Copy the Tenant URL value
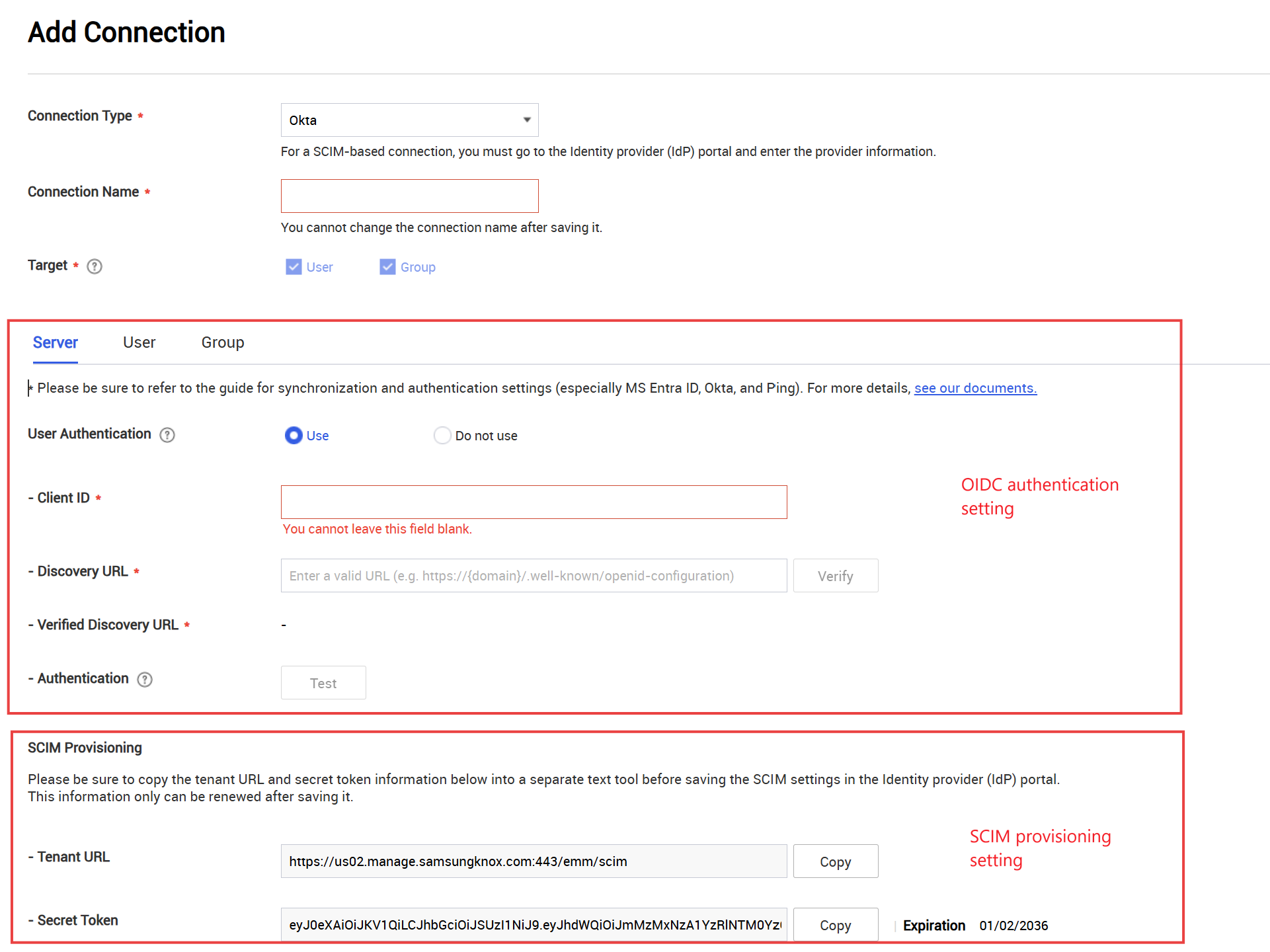The width and height of the screenshot is (1270, 952). [x=835, y=861]
